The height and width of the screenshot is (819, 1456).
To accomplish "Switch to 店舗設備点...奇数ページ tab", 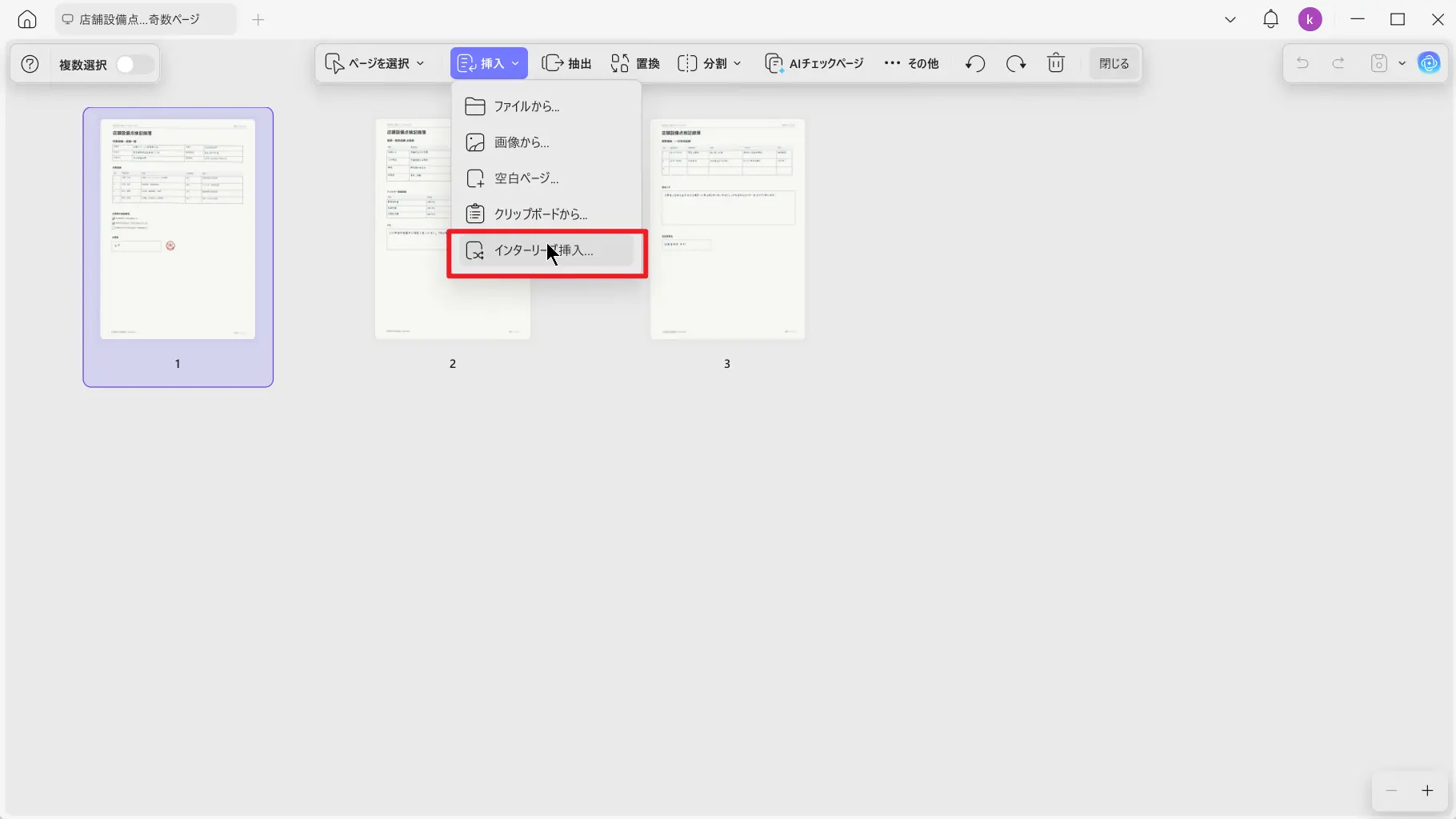I will [146, 19].
